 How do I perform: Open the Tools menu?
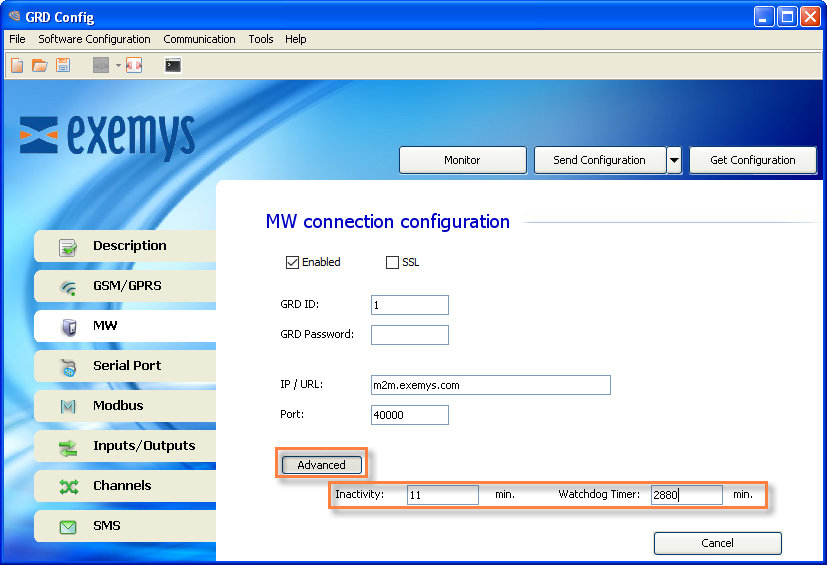(261, 39)
